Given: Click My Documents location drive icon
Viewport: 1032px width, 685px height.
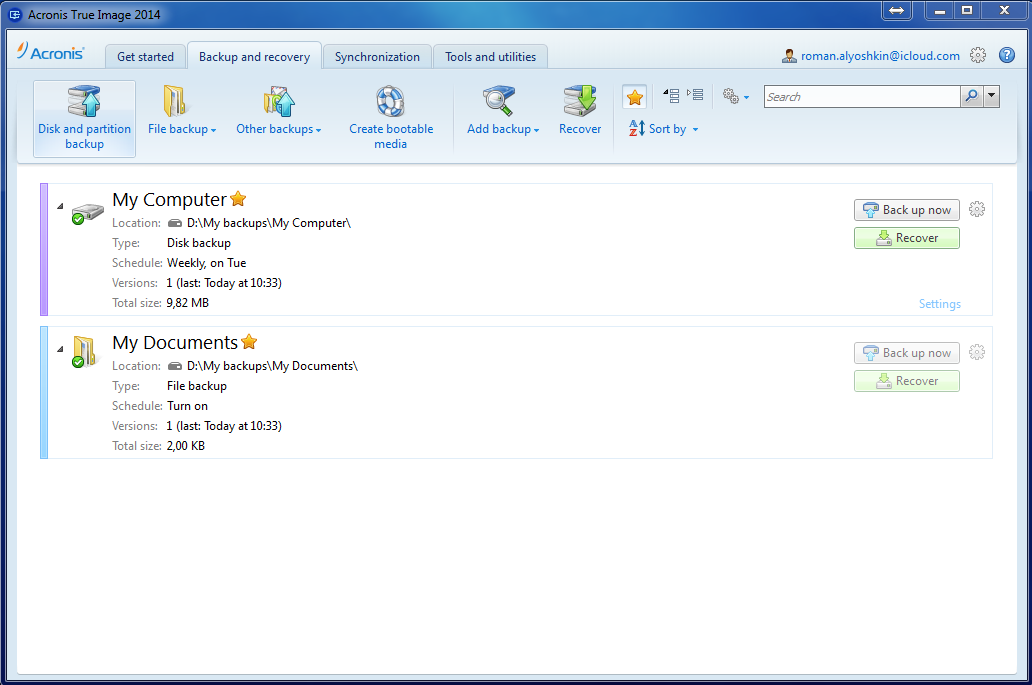Looking at the screenshot, I should click(x=175, y=366).
